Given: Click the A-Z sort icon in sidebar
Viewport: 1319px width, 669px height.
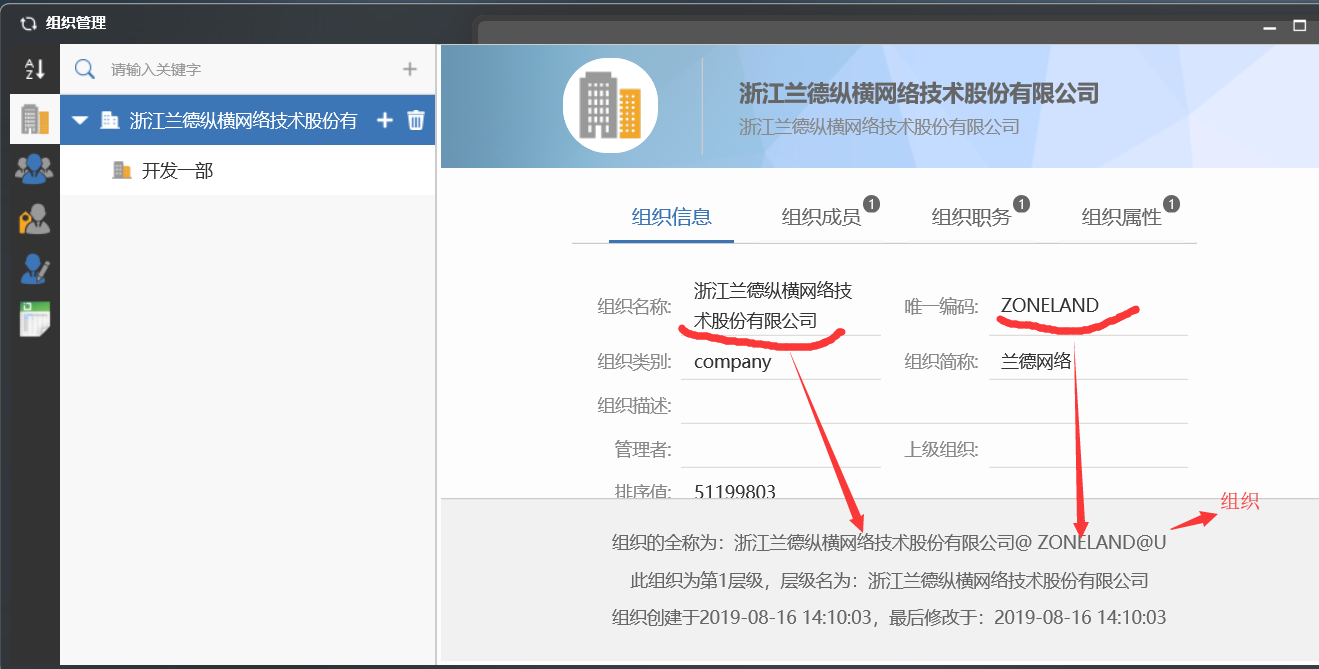Looking at the screenshot, I should click(35, 69).
